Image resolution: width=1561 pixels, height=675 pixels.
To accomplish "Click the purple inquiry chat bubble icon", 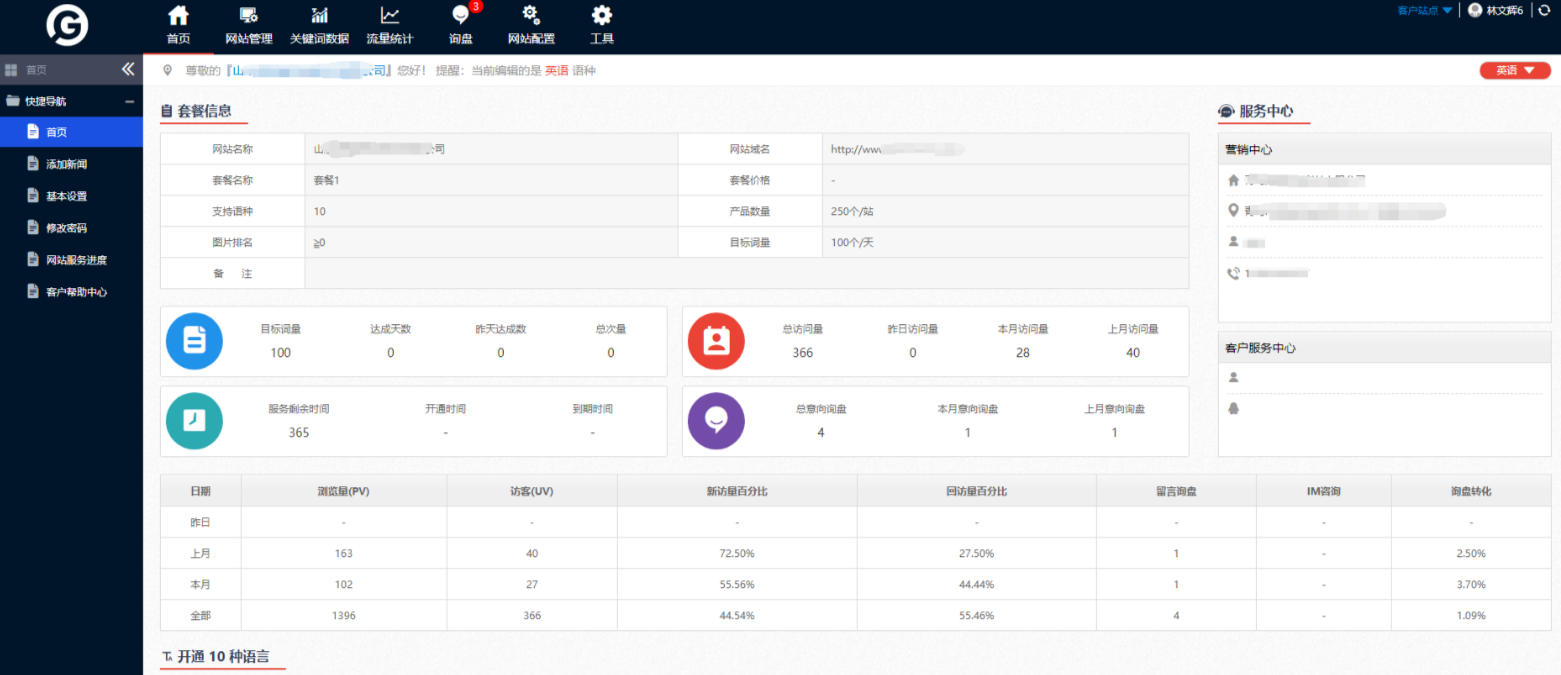I will pyautogui.click(x=716, y=421).
